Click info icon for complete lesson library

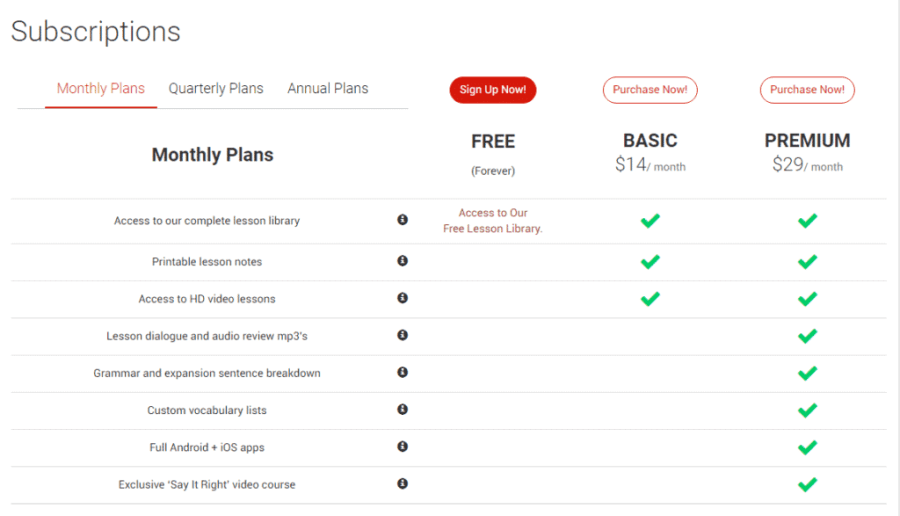[x=402, y=220]
